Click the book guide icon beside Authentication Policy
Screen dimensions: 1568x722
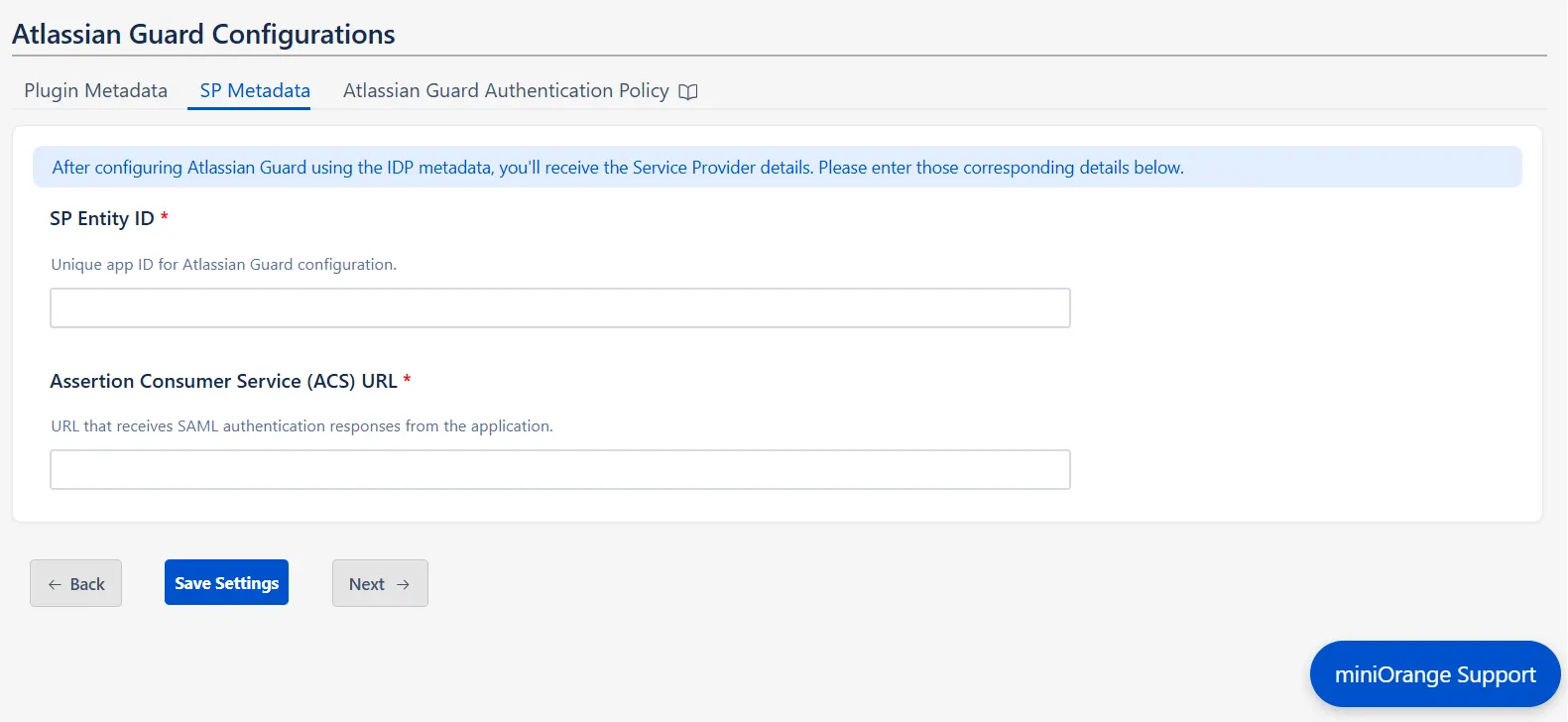pyautogui.click(x=690, y=90)
